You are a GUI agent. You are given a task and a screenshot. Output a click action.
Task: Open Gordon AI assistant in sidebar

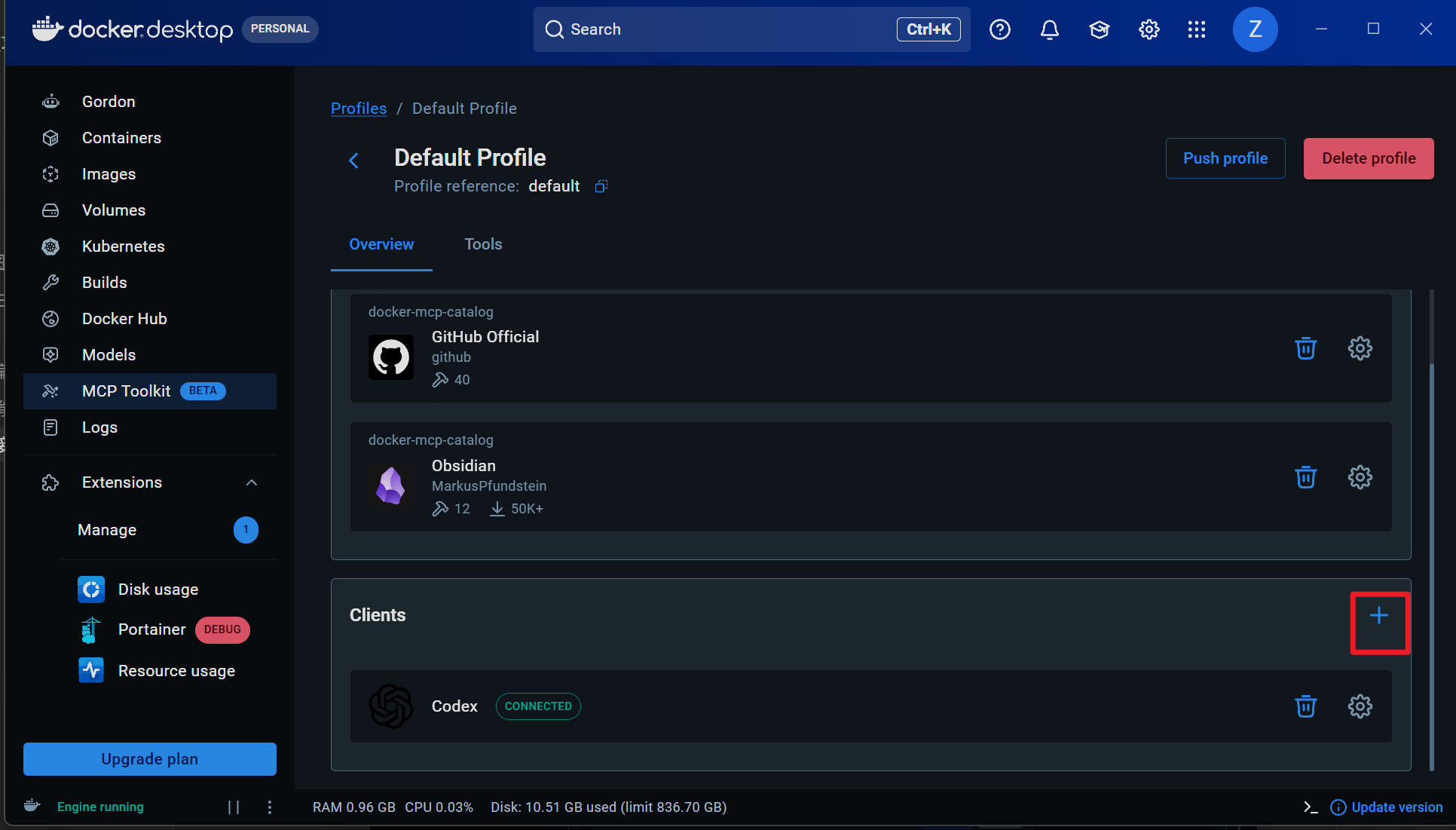(150, 102)
